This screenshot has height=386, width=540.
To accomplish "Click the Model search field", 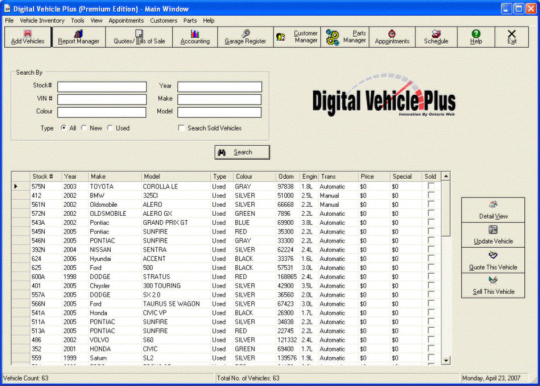I will coord(219,112).
